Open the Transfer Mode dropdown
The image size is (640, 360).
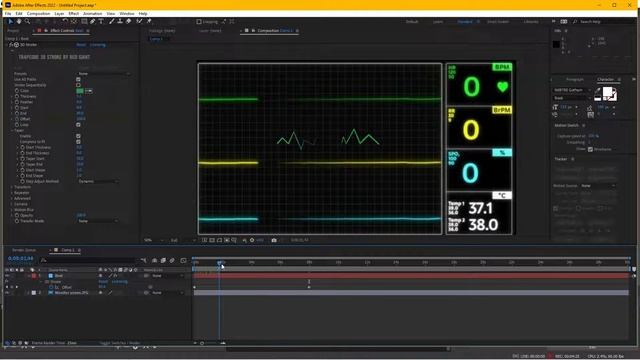pyautogui.click(x=98, y=221)
